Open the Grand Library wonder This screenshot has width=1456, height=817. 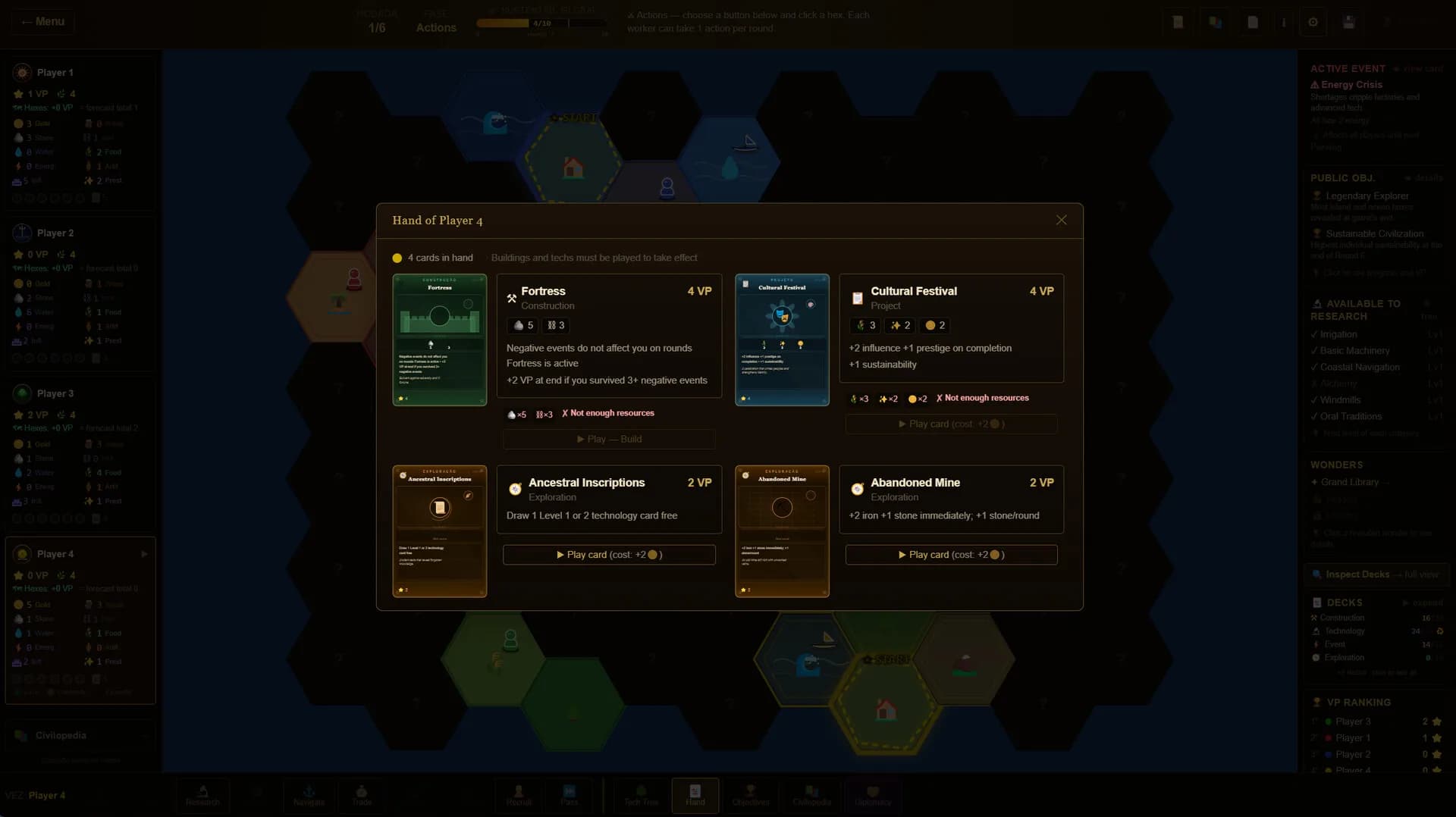tap(1350, 482)
